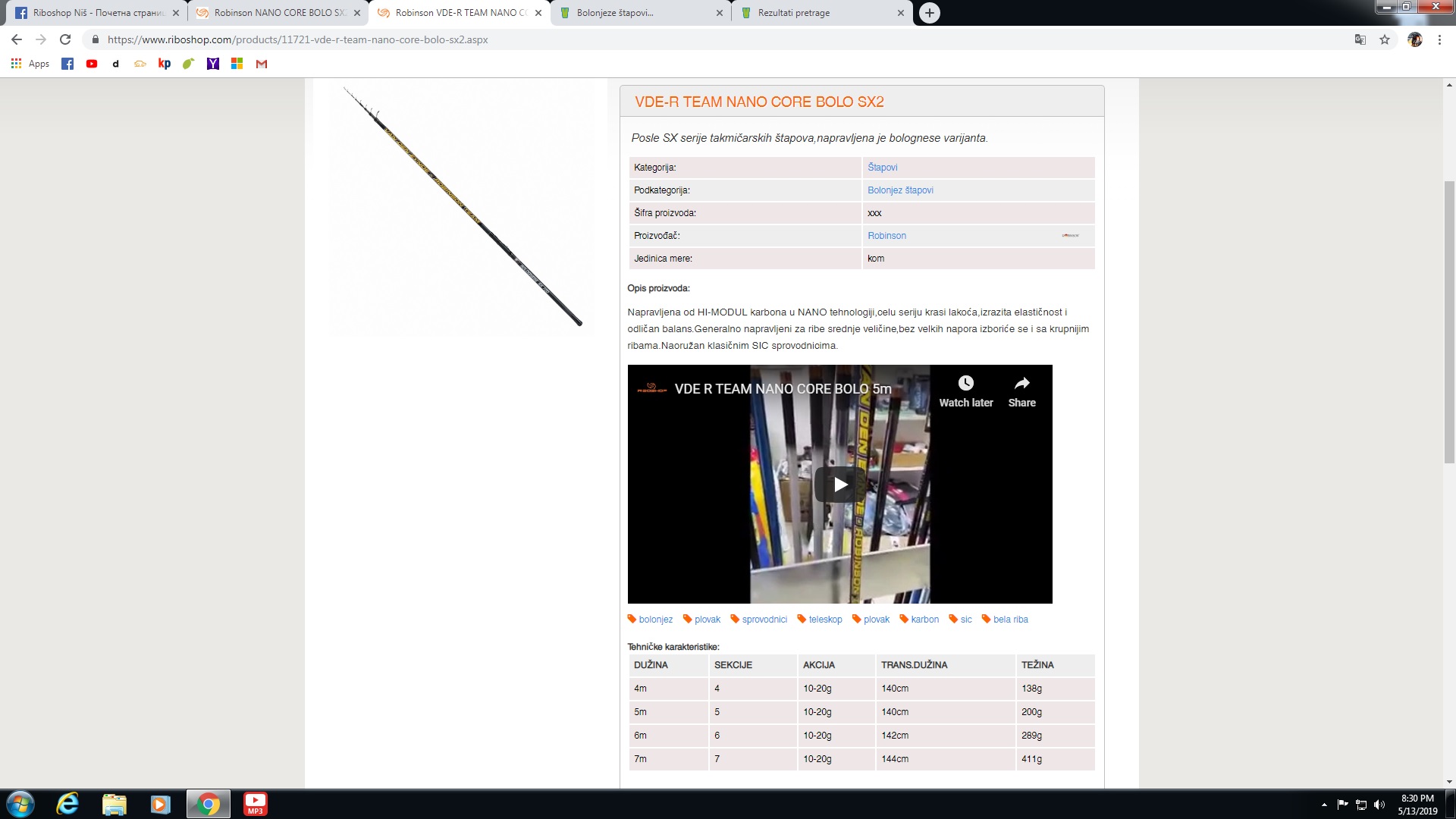This screenshot has width=1456, height=819.
Task: Open the Chrome profile avatar
Action: [1415, 39]
